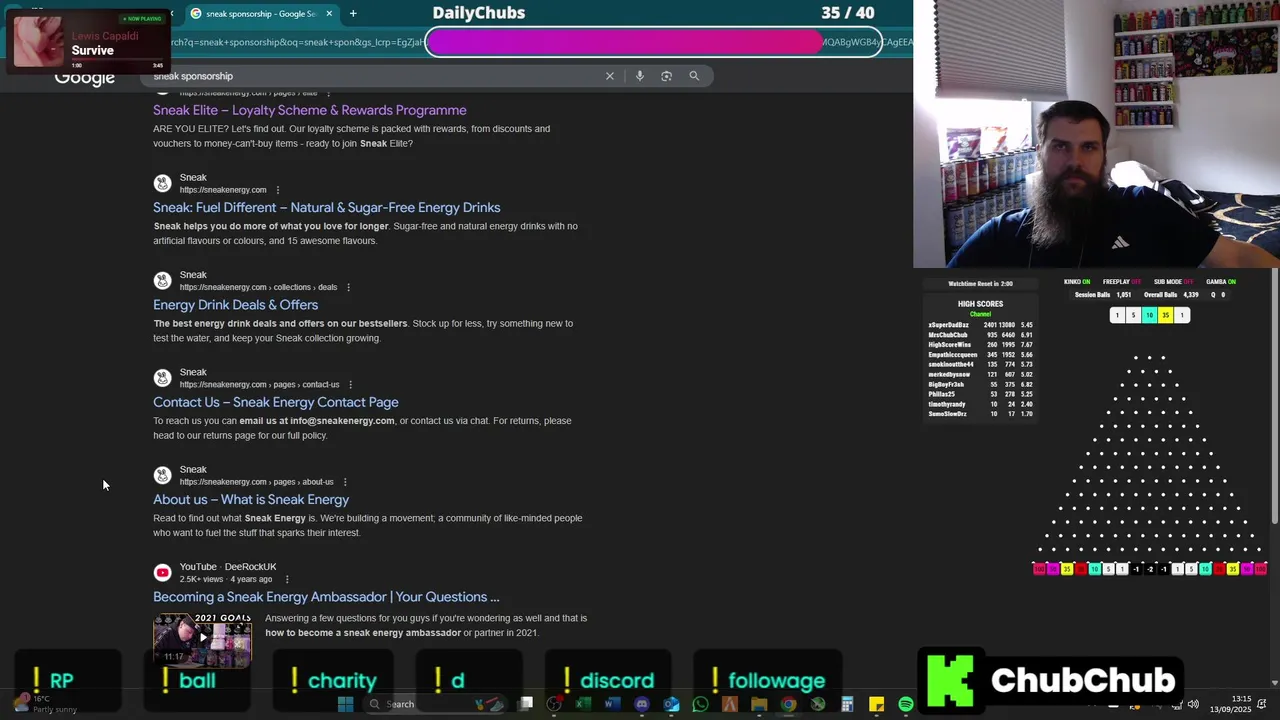The image size is (1280, 720).
Task: Toggle the SUB MODE OFF indicator
Action: (x=1174, y=282)
